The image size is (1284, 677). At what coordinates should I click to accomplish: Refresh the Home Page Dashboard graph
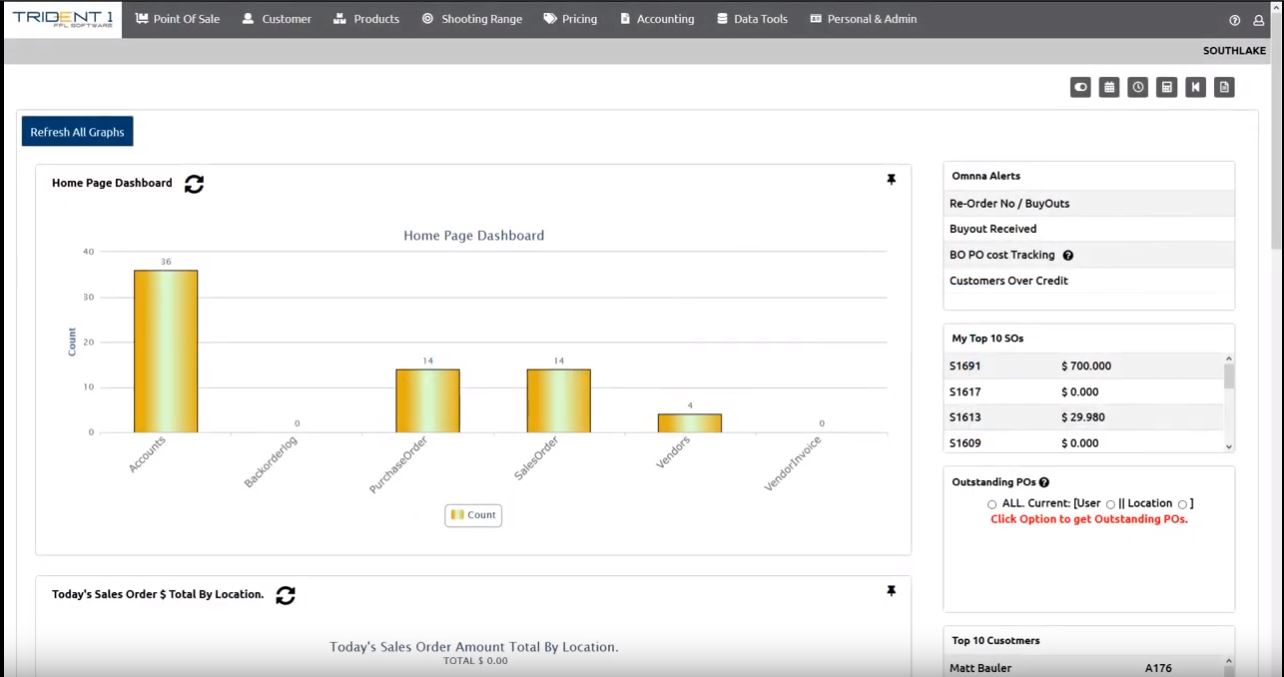(x=194, y=184)
